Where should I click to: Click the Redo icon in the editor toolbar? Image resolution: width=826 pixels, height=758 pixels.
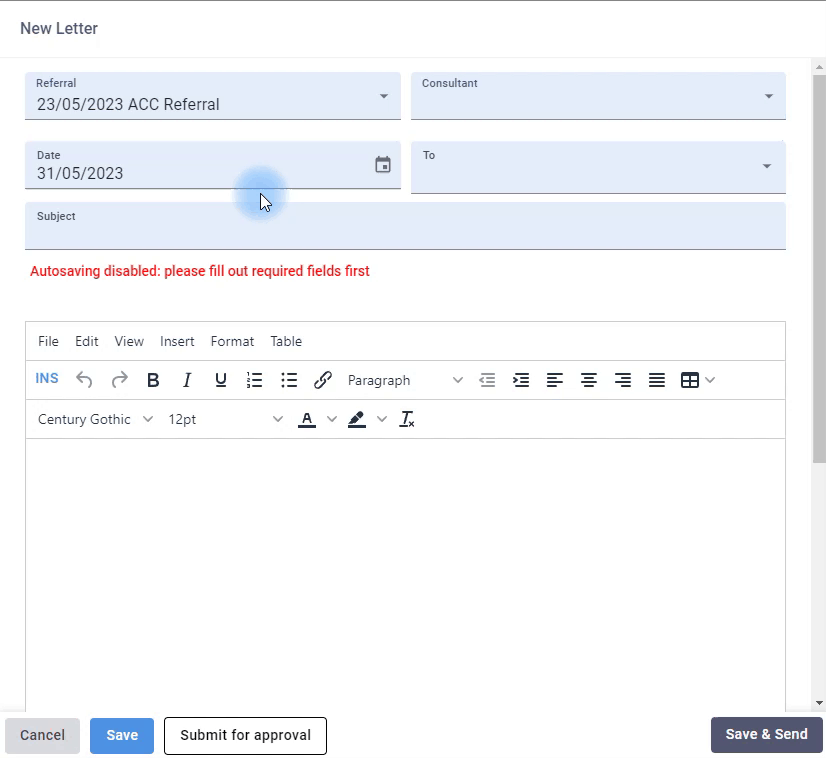point(118,379)
